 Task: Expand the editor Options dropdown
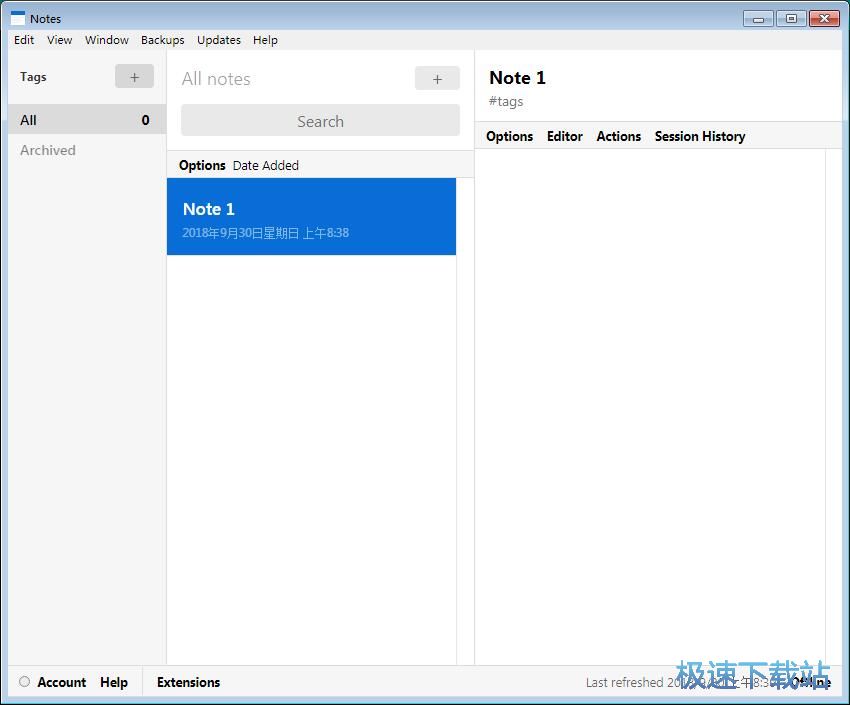[x=509, y=136]
